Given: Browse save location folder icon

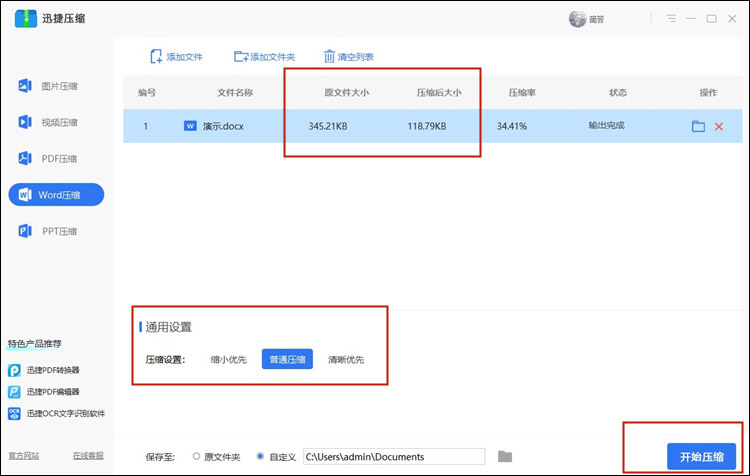Looking at the screenshot, I should coord(505,456).
